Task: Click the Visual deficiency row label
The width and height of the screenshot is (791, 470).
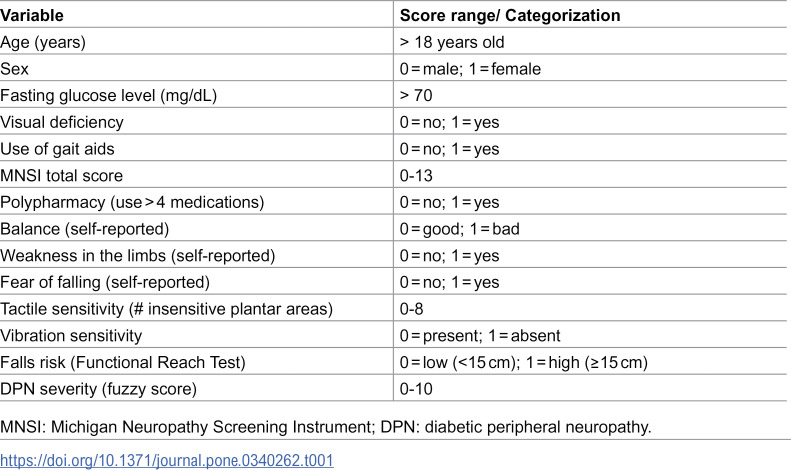Action: (x=62, y=123)
